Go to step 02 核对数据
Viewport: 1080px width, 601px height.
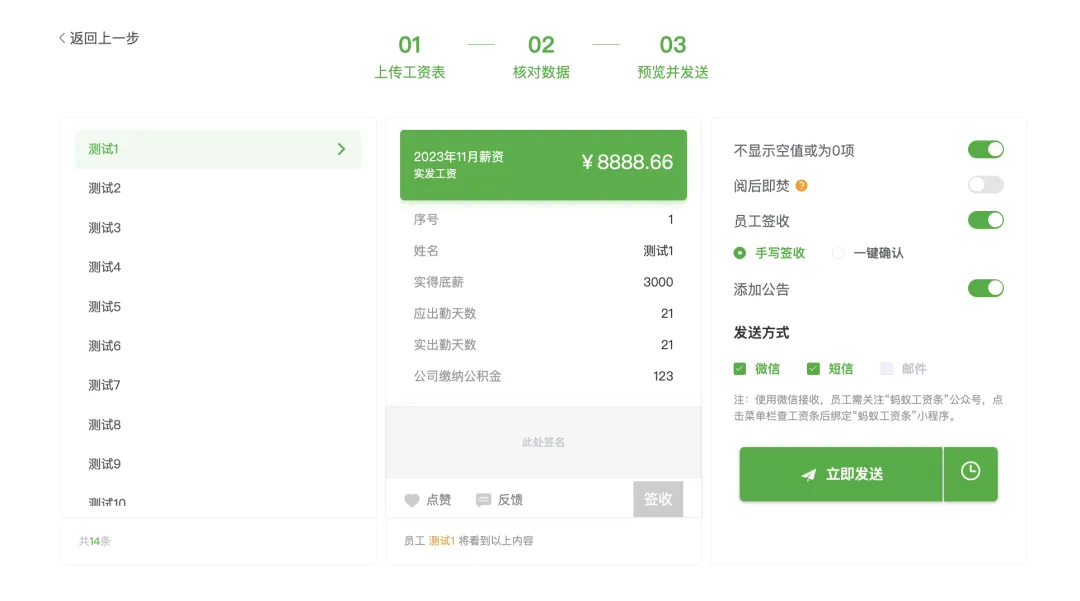click(x=541, y=56)
